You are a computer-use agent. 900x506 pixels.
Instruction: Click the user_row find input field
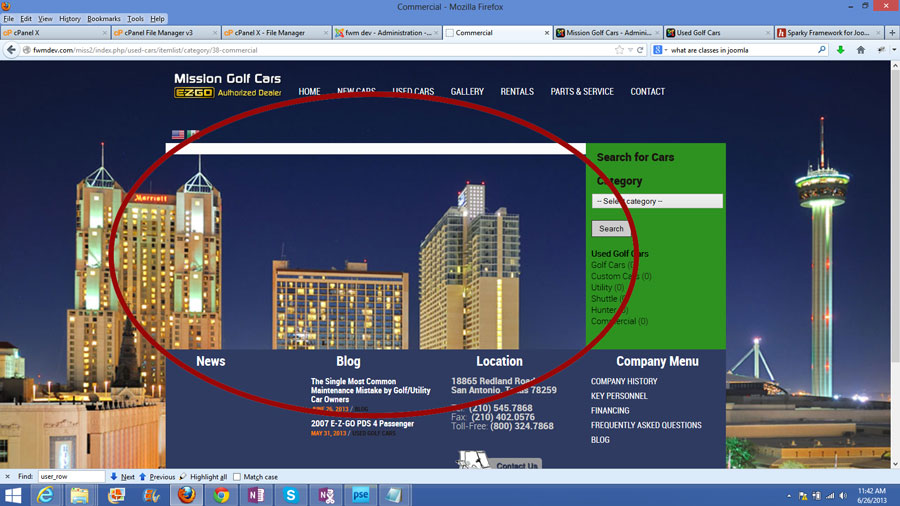(x=71, y=476)
